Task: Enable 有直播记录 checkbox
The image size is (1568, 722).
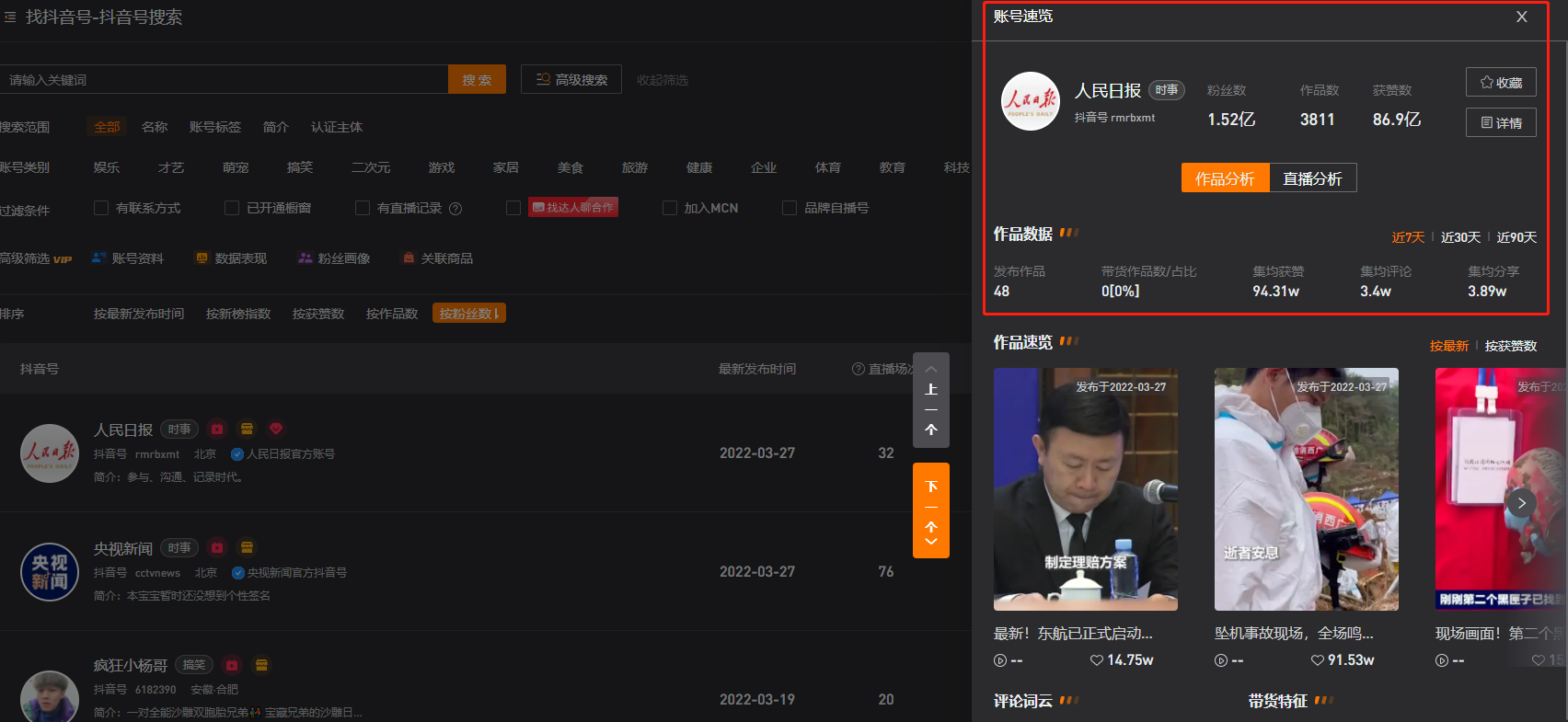Action: pos(363,208)
